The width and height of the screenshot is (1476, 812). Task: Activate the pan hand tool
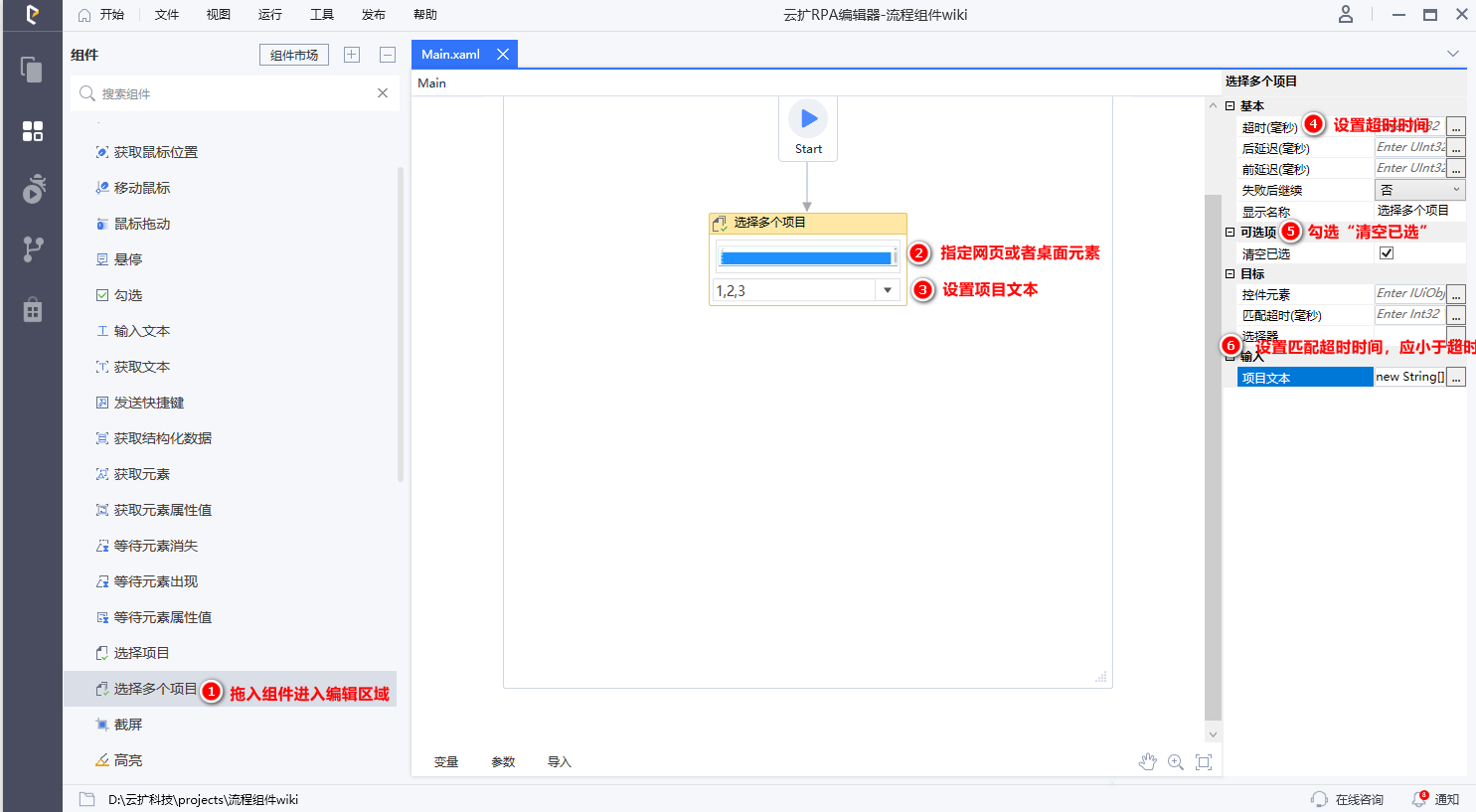[1147, 761]
